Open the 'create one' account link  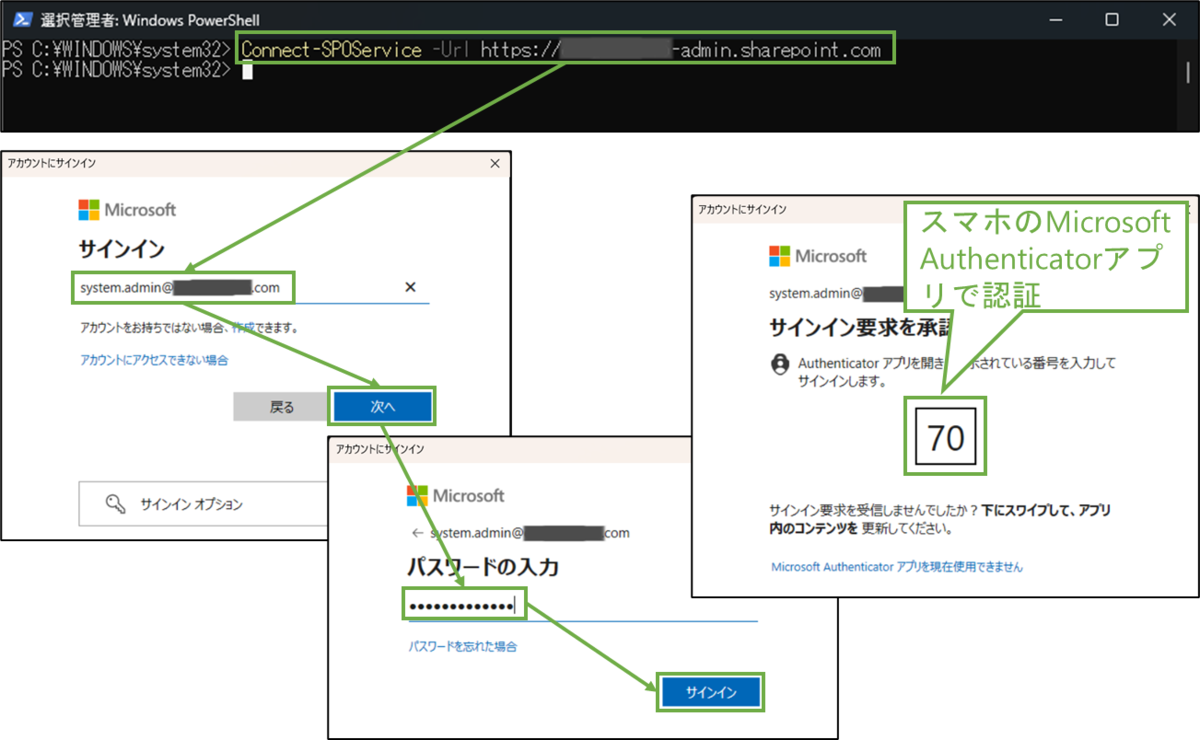[243, 327]
